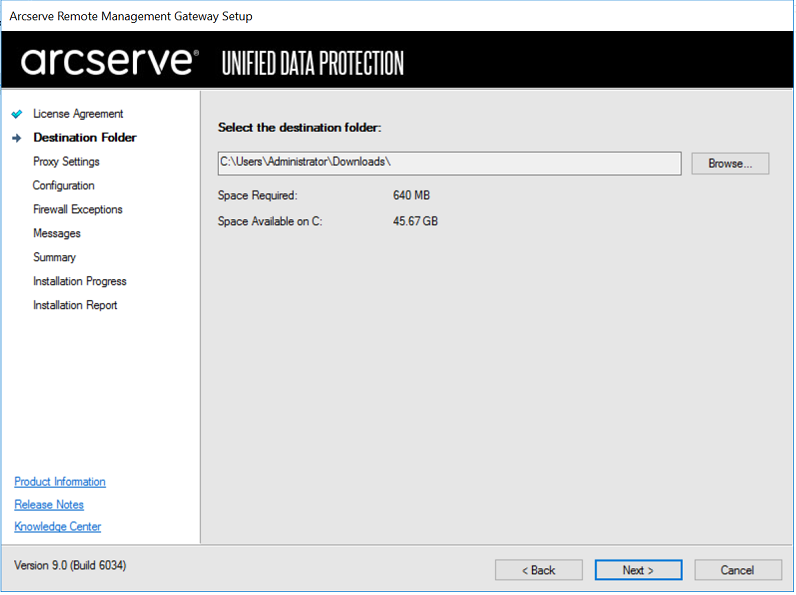Click the Next > button
The width and height of the screenshot is (796, 595).
(x=638, y=570)
